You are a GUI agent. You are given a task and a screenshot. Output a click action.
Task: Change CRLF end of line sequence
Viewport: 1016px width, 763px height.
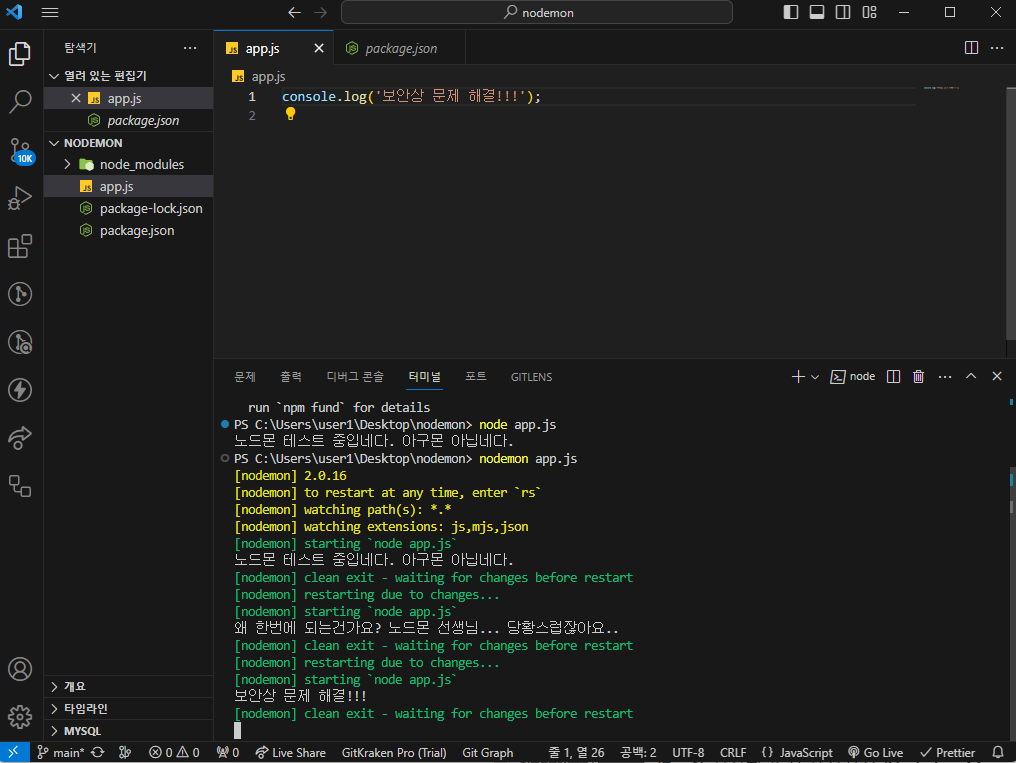(733, 753)
